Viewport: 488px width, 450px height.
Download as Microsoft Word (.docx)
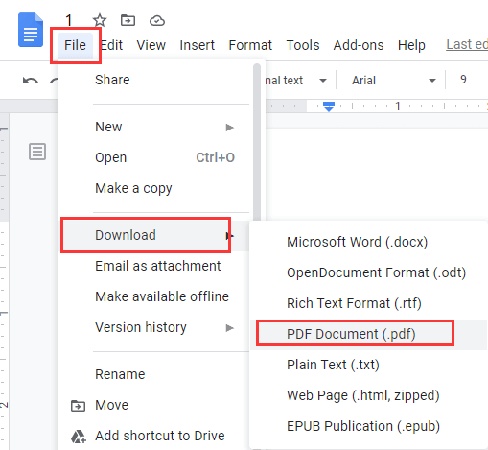(368, 242)
